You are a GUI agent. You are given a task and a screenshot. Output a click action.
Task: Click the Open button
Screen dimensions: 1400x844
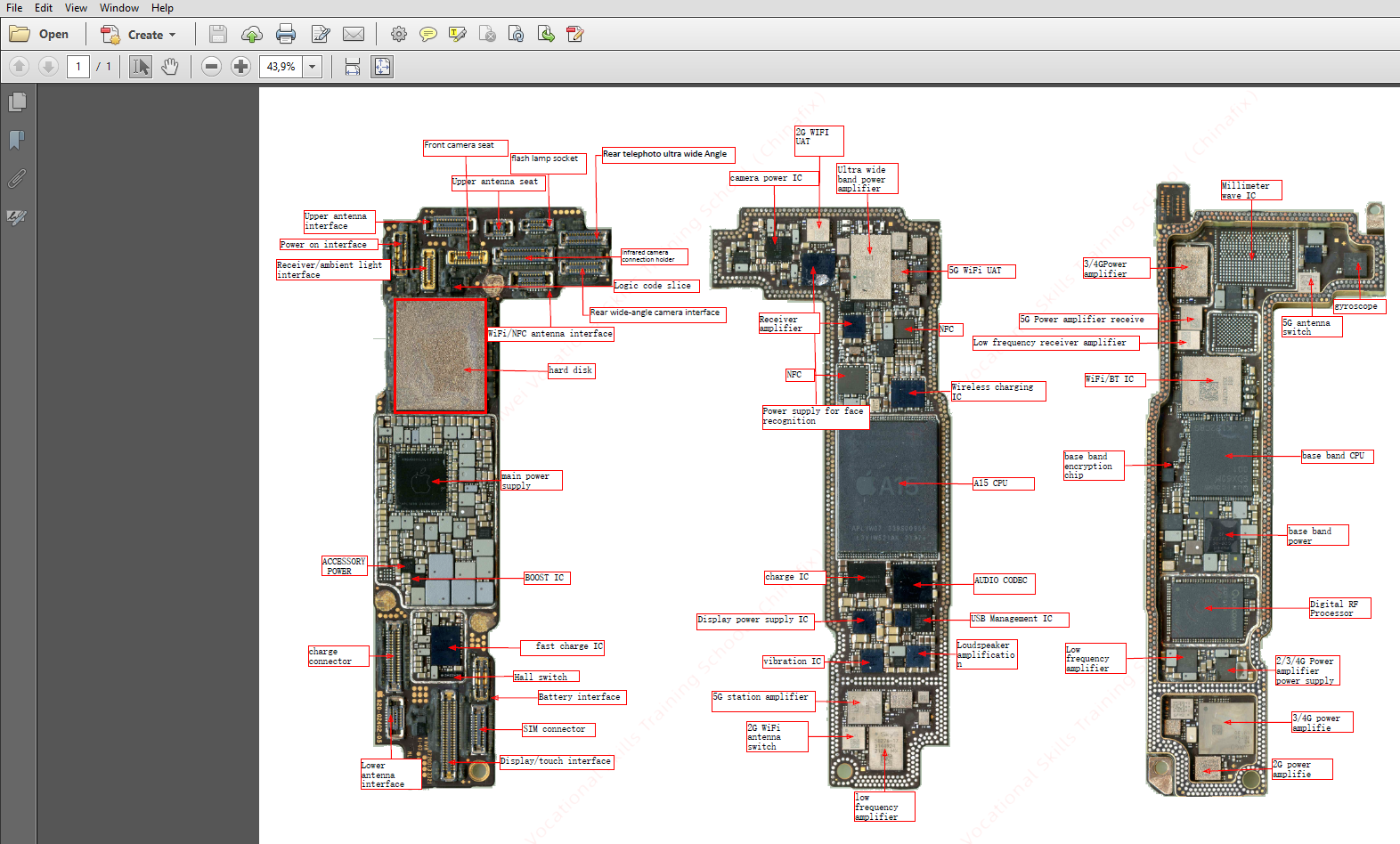click(x=39, y=35)
